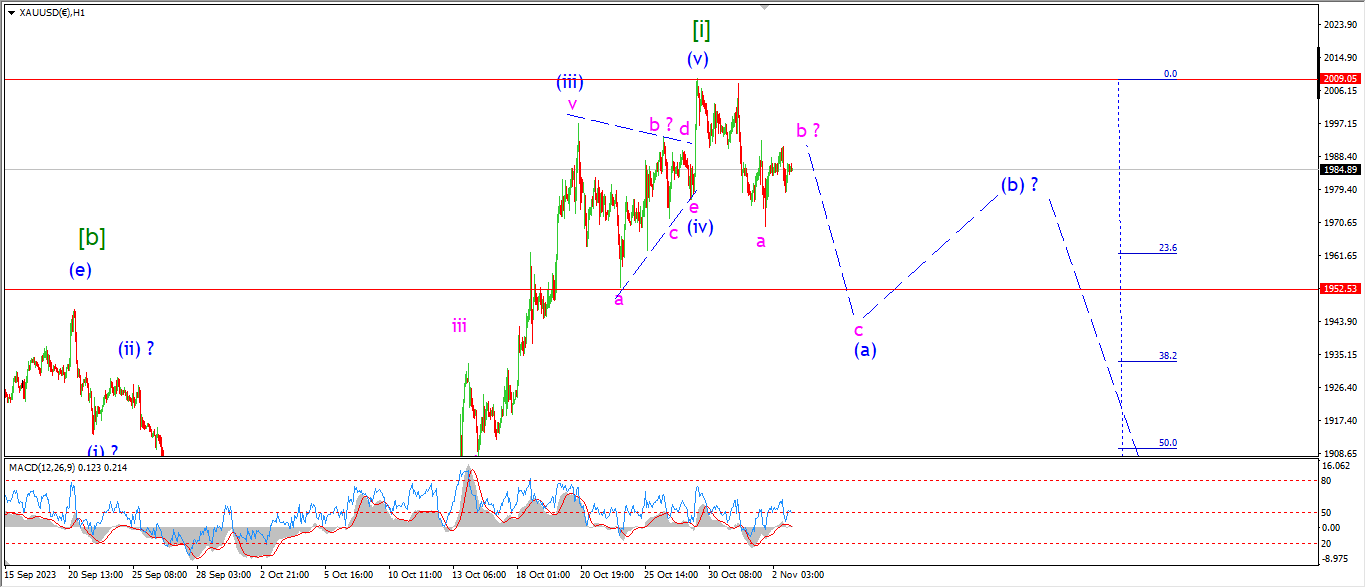Image resolution: width=1366 pixels, height=588 pixels.
Task: Click the current price 1984.89 tag
Action: click(1339, 169)
